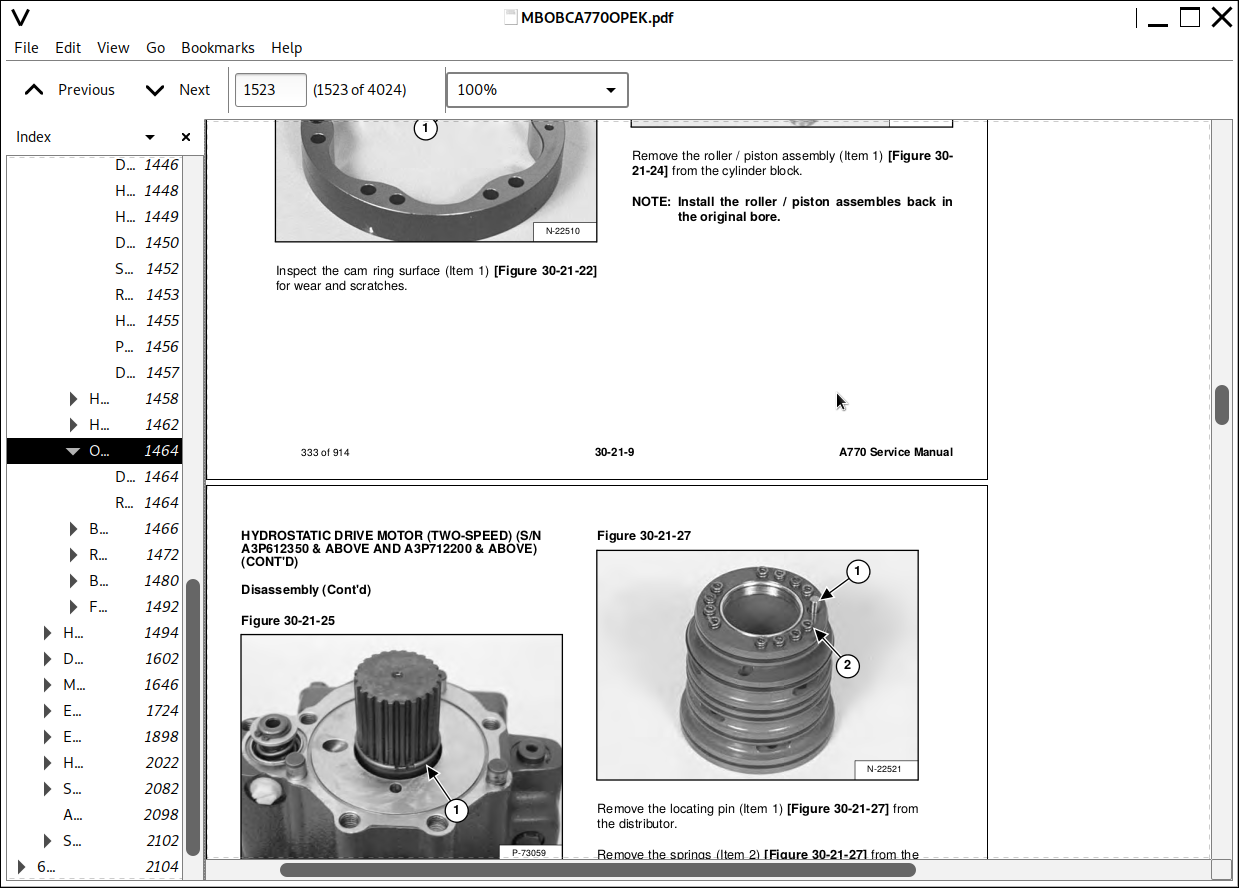This screenshot has width=1239, height=888.
Task: Open the Index sidebar selector dropdown
Action: click(x=150, y=137)
